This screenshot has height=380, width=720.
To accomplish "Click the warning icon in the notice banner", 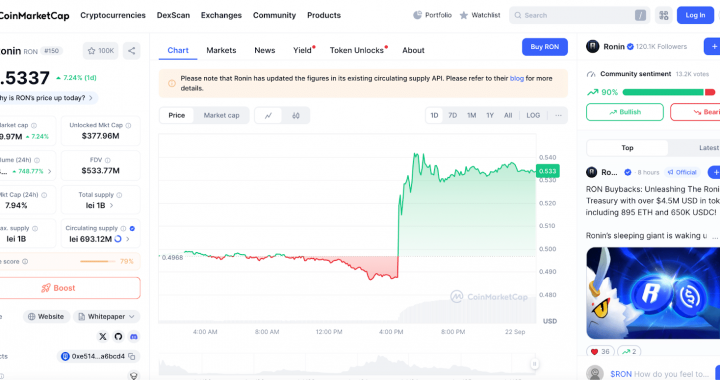I will pyautogui.click(x=172, y=83).
